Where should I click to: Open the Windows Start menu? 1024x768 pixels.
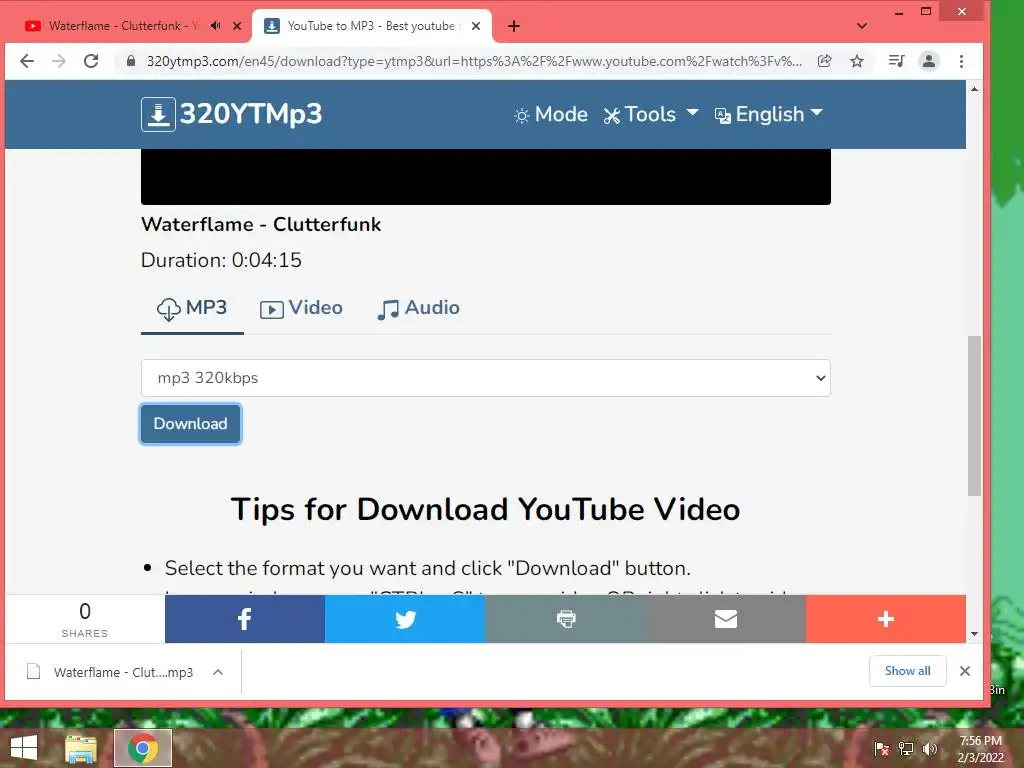coord(24,748)
